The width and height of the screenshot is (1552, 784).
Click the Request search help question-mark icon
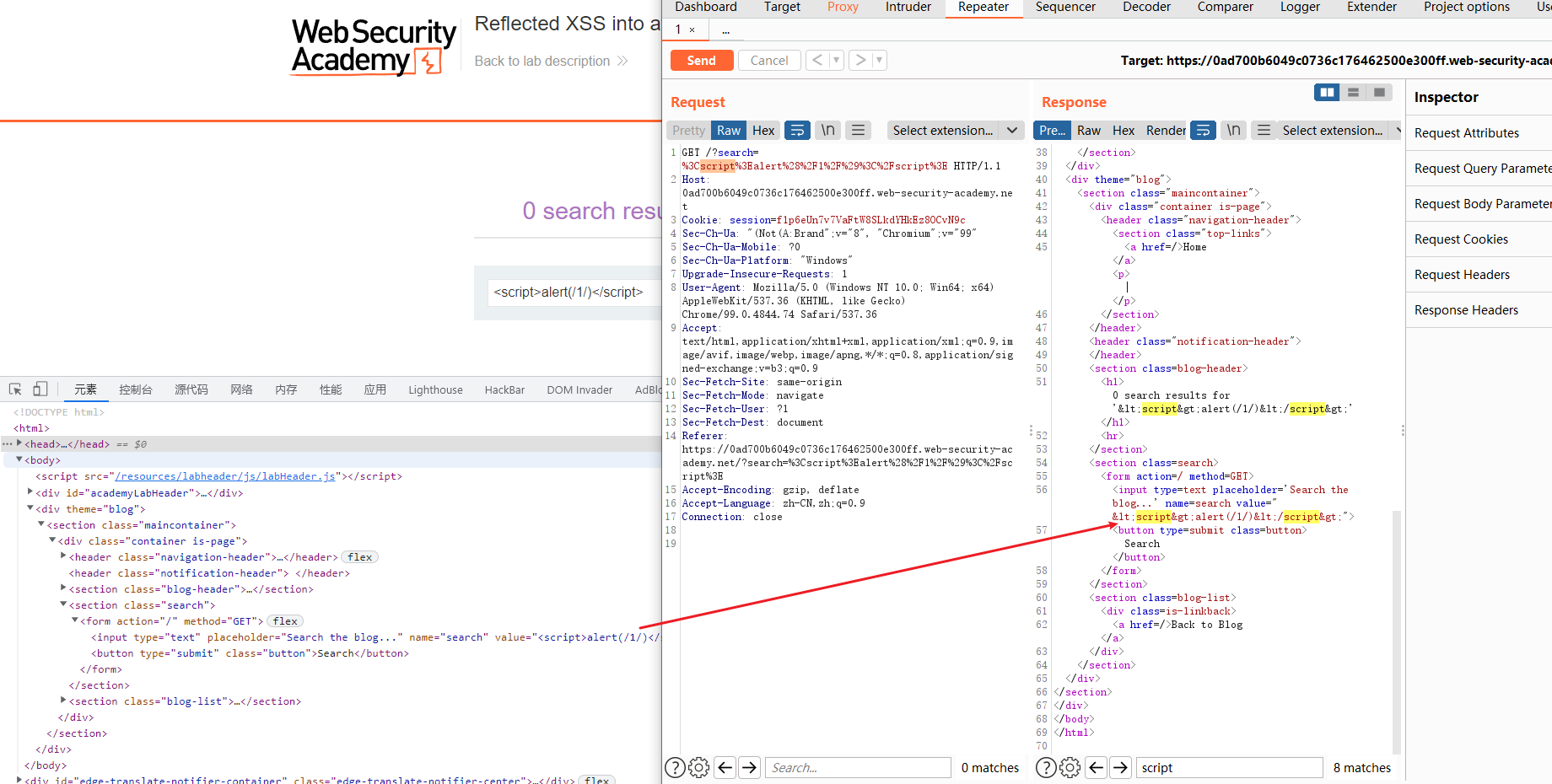tap(675, 767)
